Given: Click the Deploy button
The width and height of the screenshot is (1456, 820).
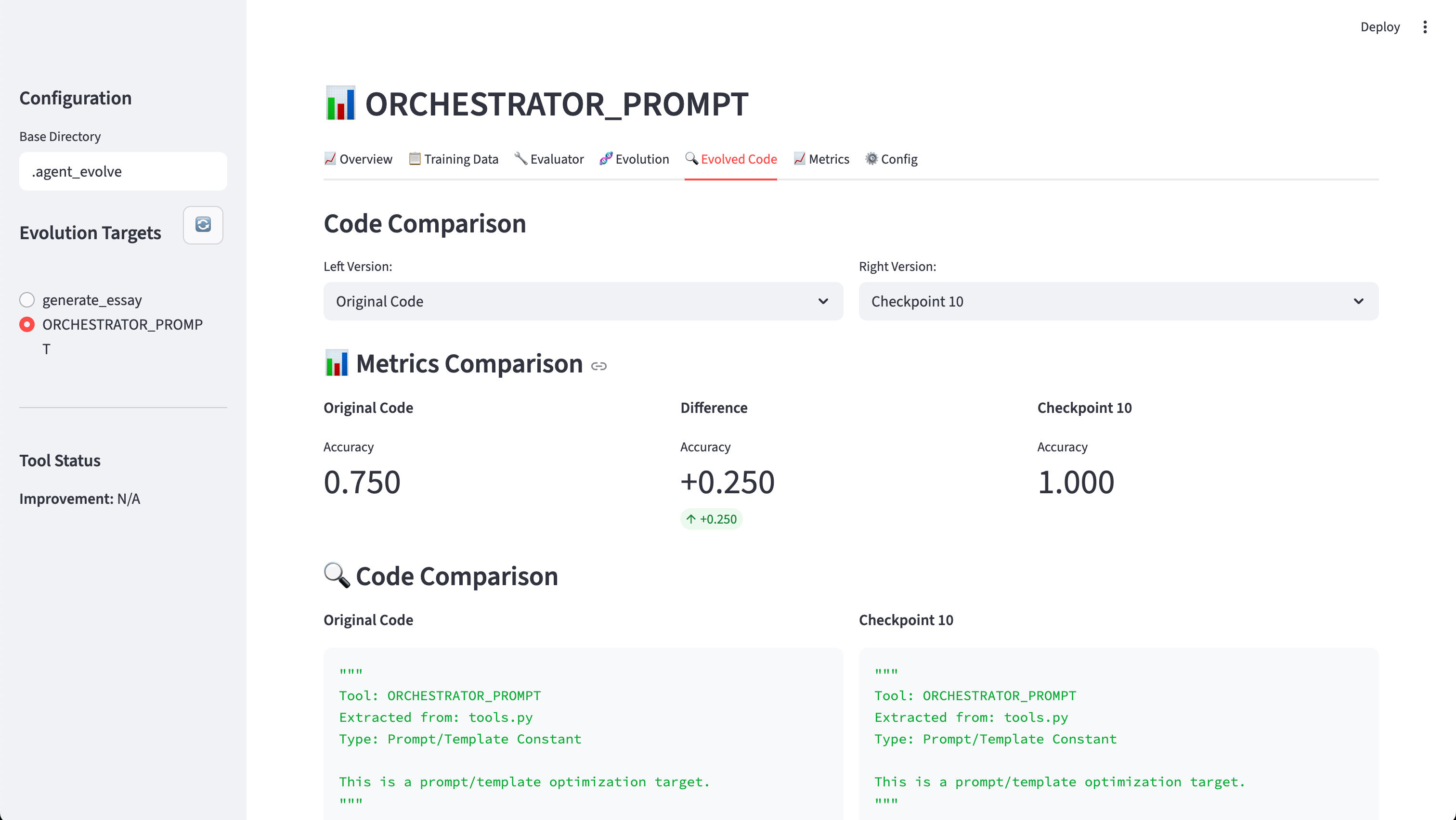Looking at the screenshot, I should pos(1380,27).
